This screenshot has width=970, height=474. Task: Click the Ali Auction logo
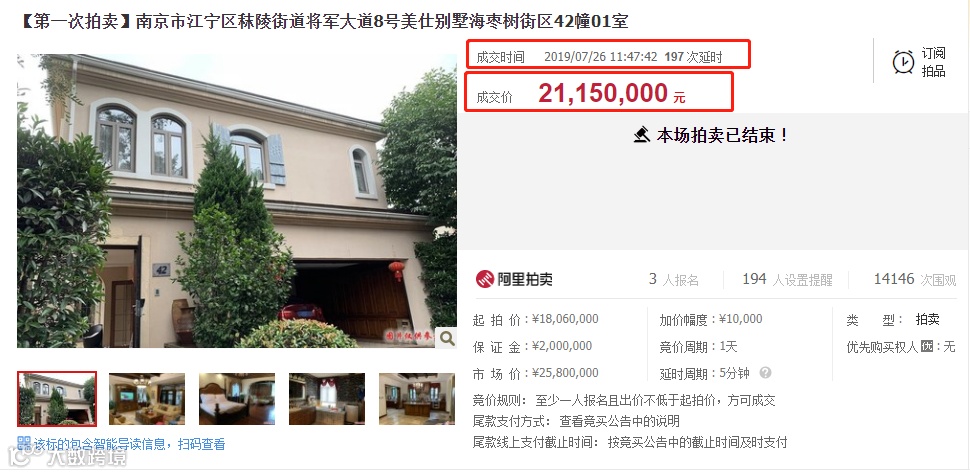514,279
